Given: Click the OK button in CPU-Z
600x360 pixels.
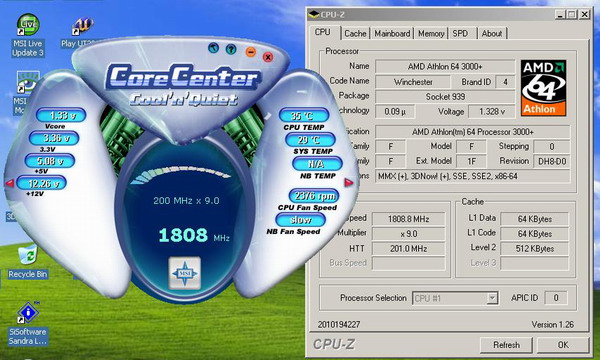Looking at the screenshot, I should [563, 345].
